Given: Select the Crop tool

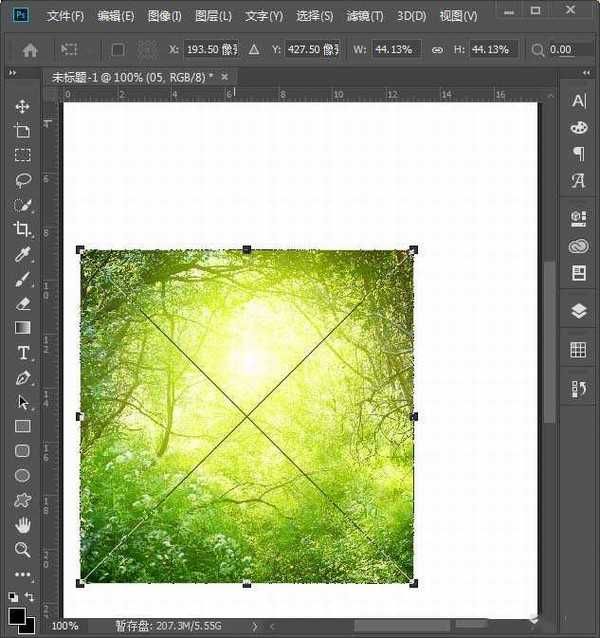Looking at the screenshot, I should [x=22, y=229].
